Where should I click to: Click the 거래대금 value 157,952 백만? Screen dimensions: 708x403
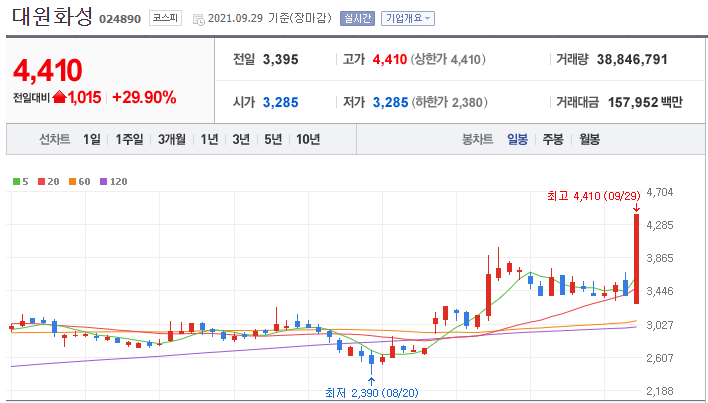pyautogui.click(x=645, y=102)
